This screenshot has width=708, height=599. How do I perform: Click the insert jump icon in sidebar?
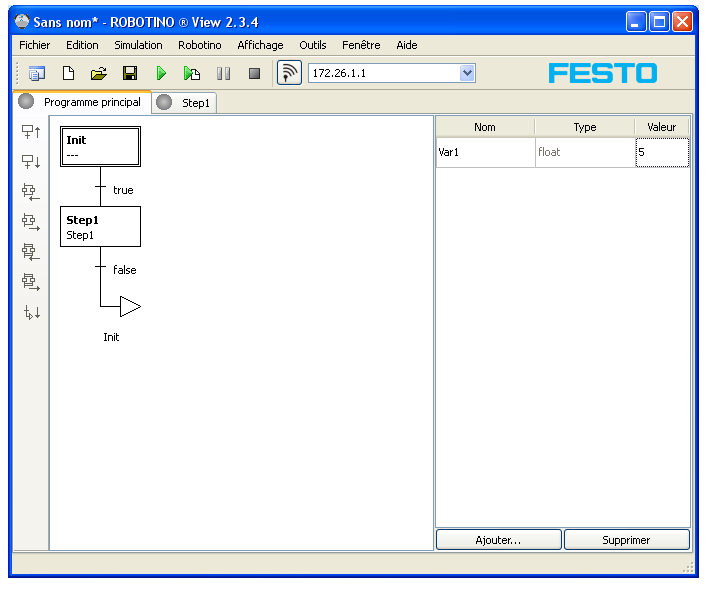(32, 312)
